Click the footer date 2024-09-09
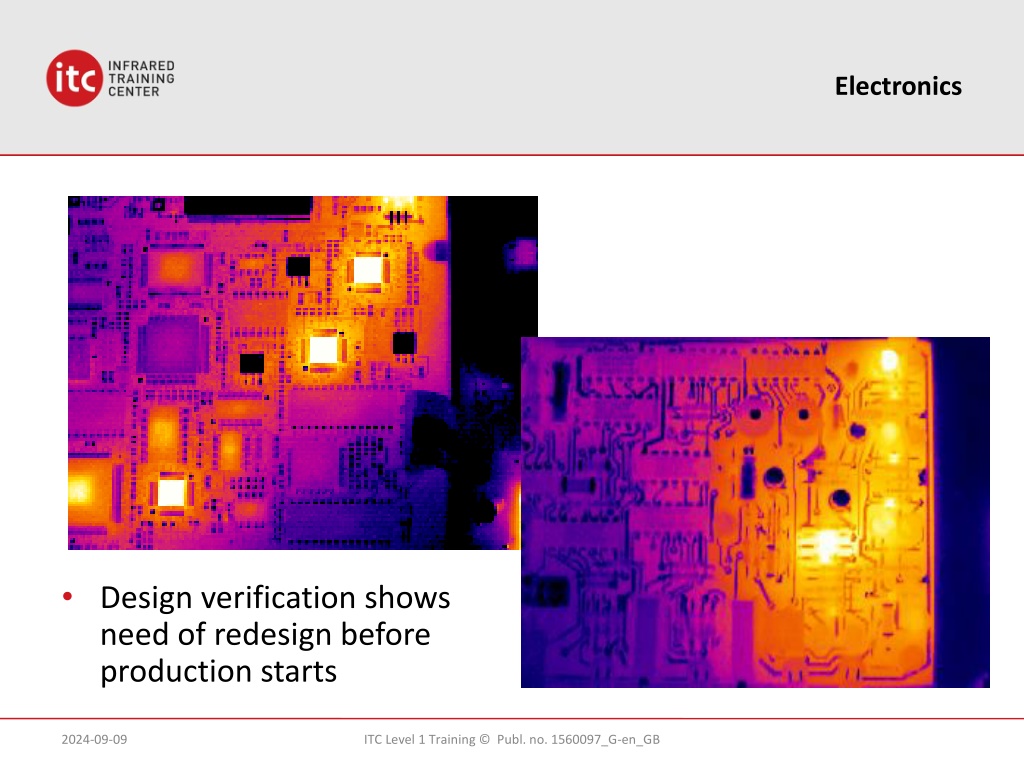1024x768 pixels. pyautogui.click(x=94, y=739)
